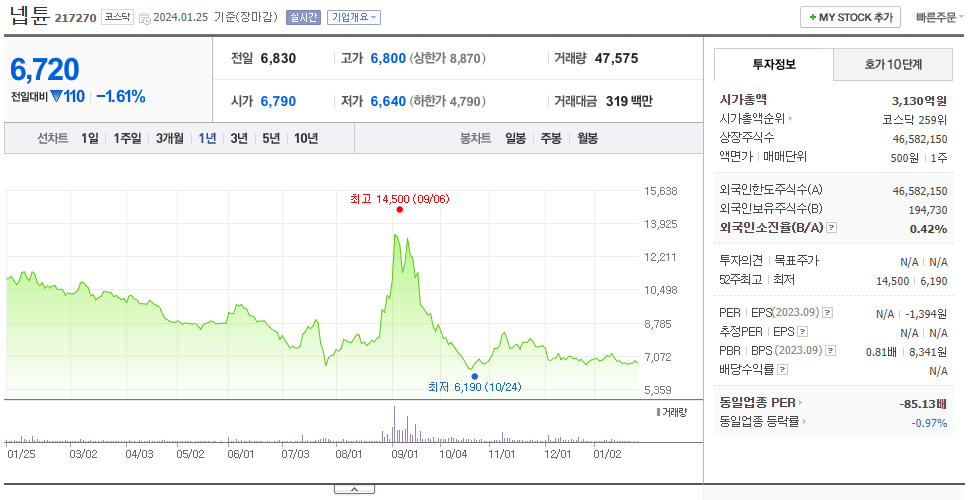Click the 0.42% foreign ownership value
968x500 pixels.
928,228
